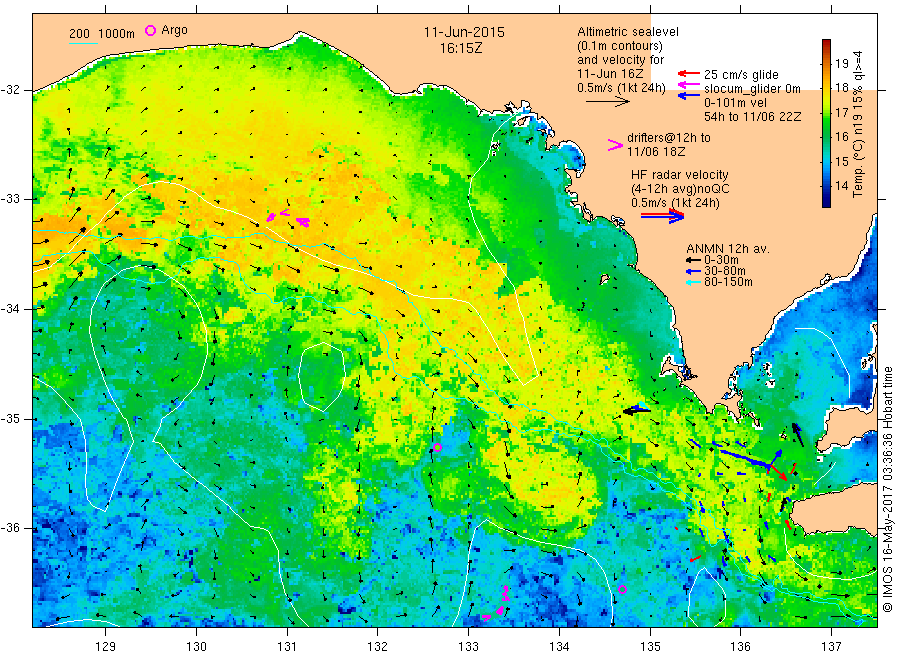Click the latitude axis label '-36'
This screenshot has width=900, height=660.
tap(10, 528)
